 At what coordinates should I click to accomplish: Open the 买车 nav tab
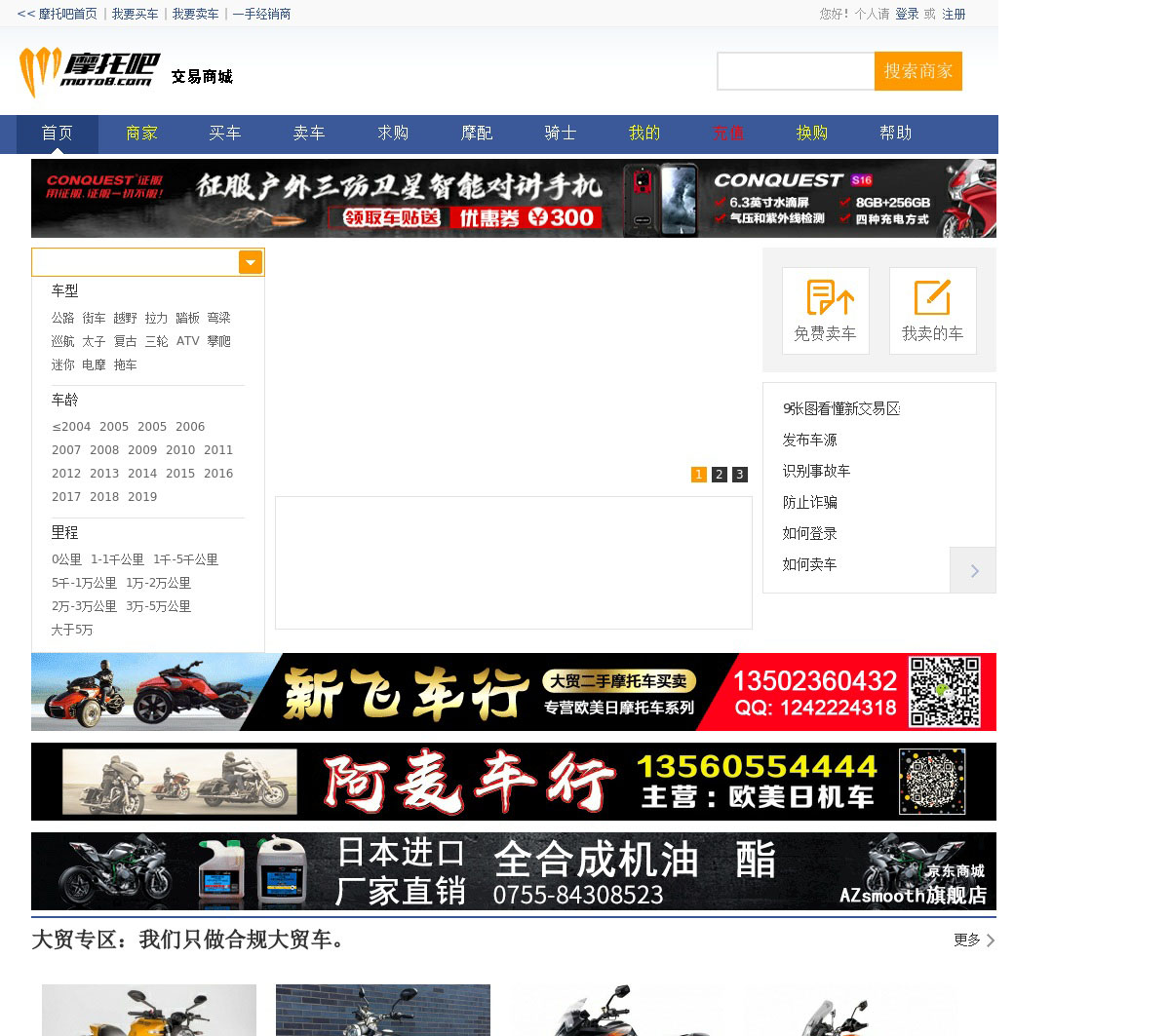coord(225,134)
